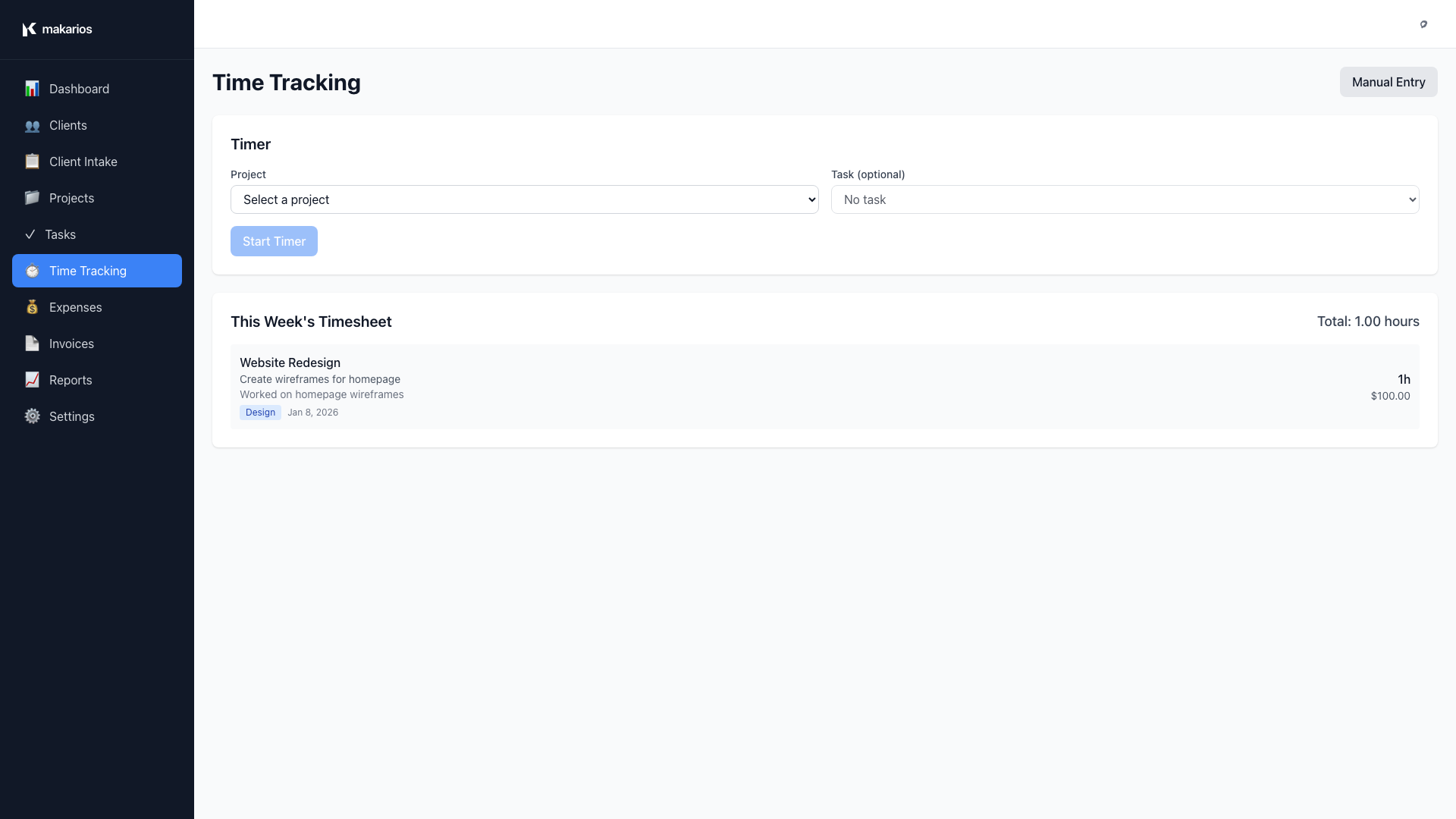Click the Reports chart icon
The image size is (1456, 819).
[x=32, y=380]
